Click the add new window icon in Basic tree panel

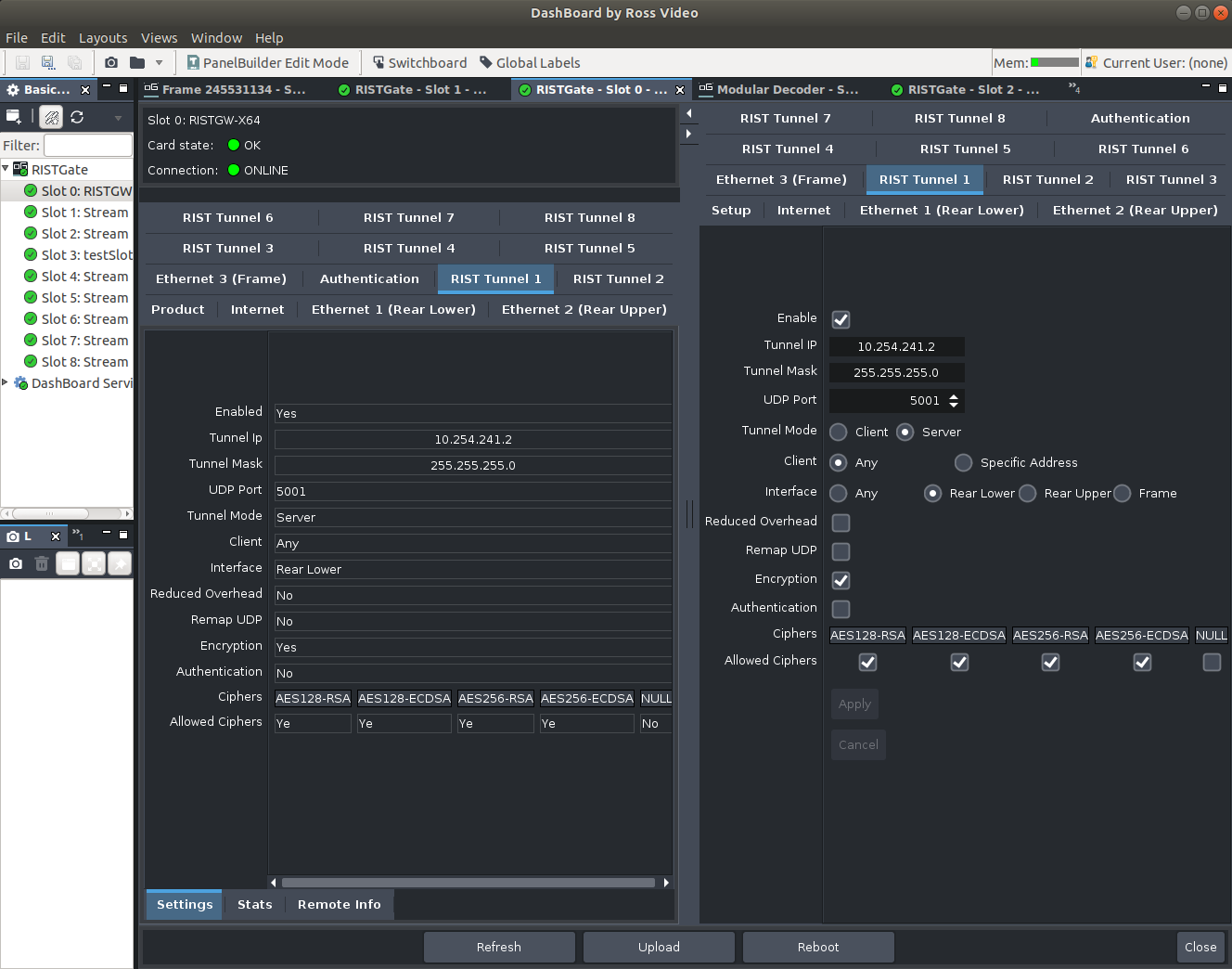[14, 117]
